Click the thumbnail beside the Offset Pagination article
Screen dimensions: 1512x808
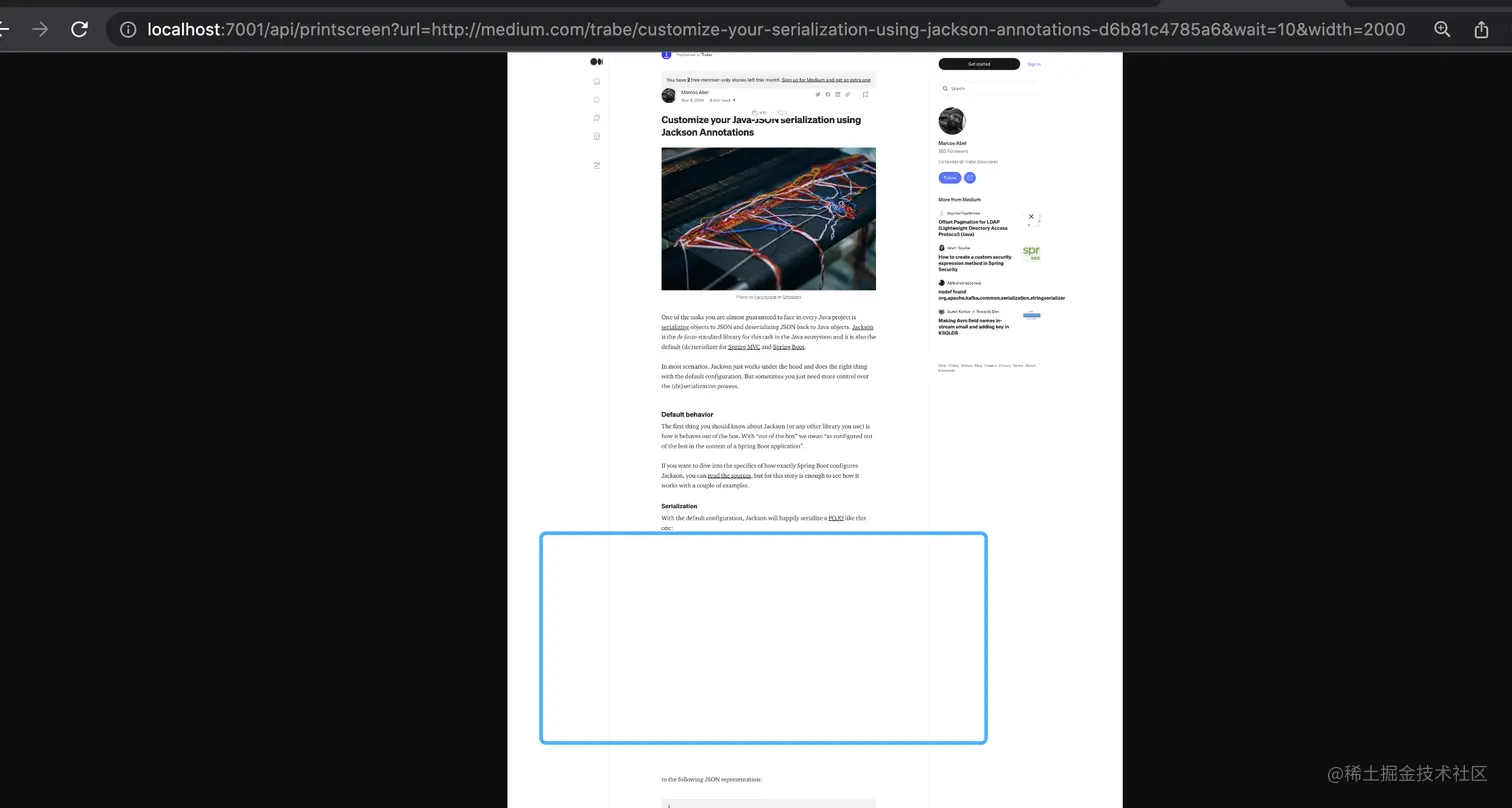tap(1031, 218)
